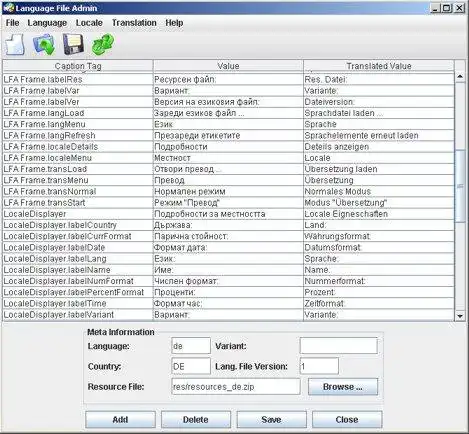Select the LFAFrame.labelVar caption tag
Screen dimensions: 469x434
click(41, 91)
